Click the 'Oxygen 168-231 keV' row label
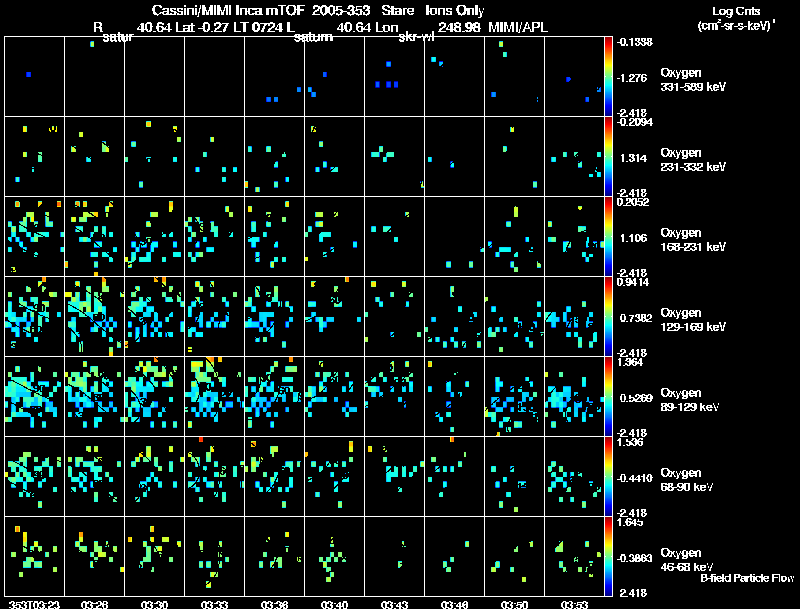800x609 pixels. [693, 240]
